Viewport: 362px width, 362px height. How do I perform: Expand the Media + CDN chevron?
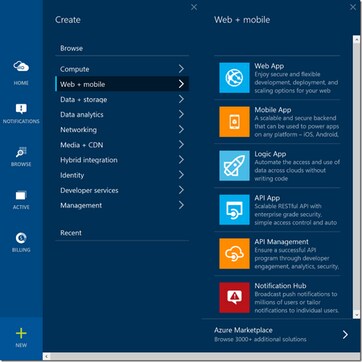pyautogui.click(x=181, y=145)
